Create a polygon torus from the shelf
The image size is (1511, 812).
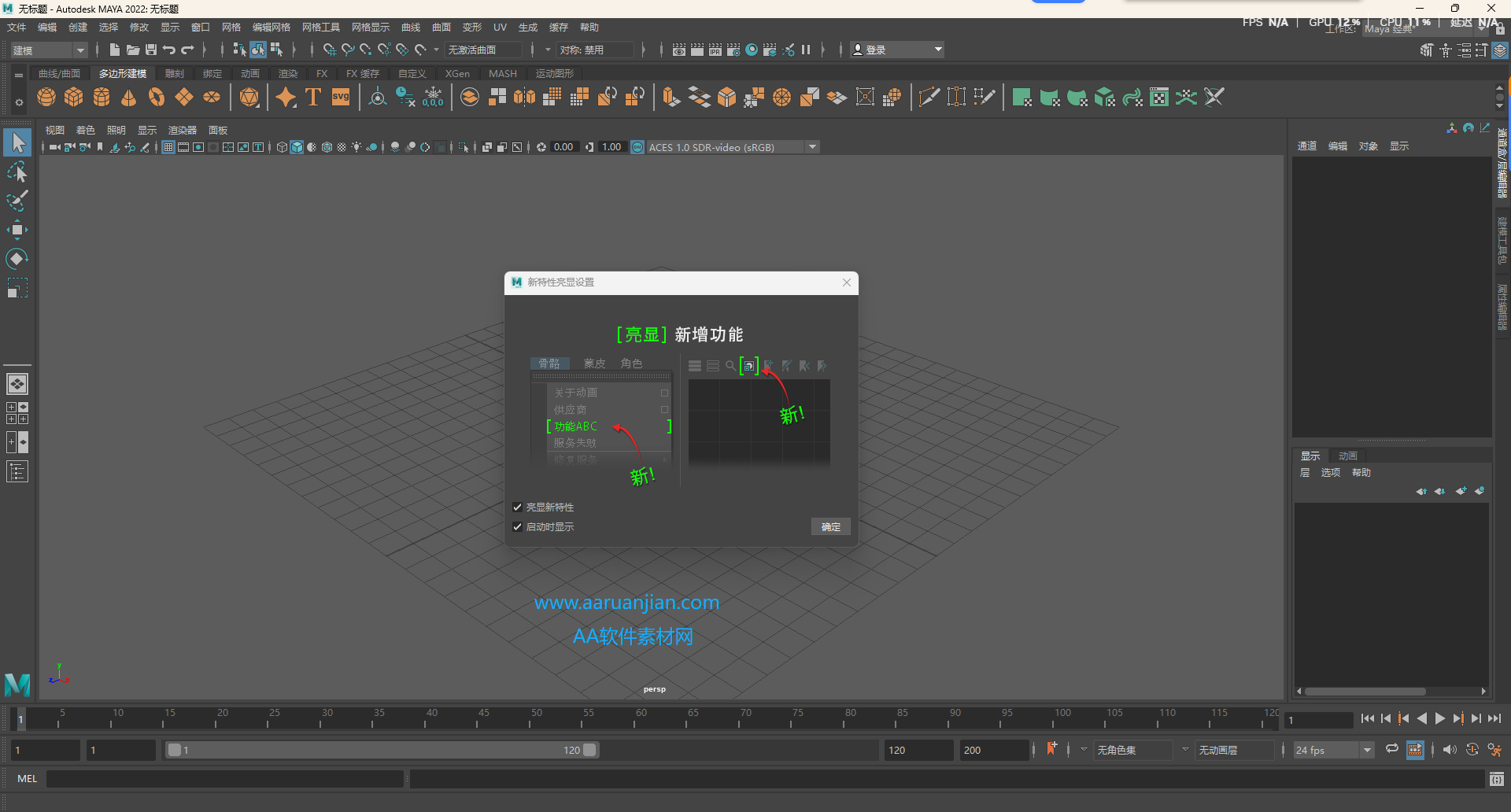point(156,97)
